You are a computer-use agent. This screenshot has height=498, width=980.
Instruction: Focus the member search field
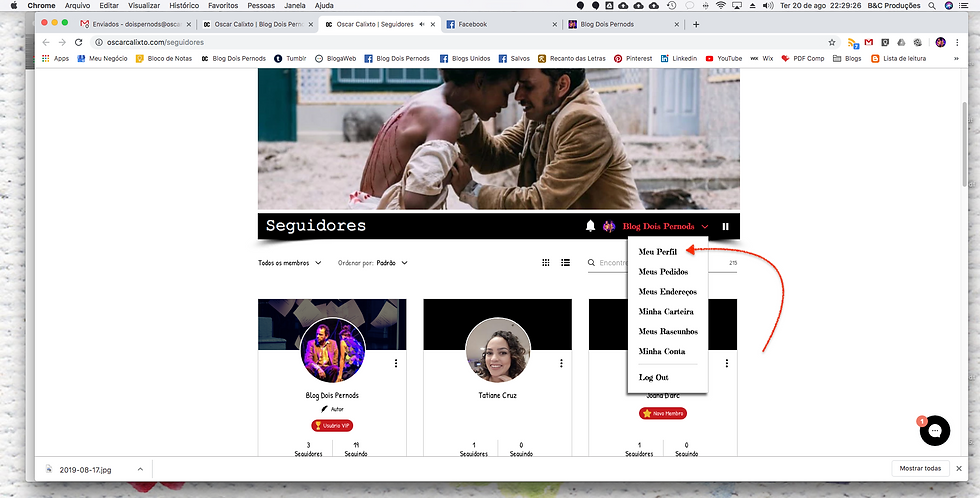tap(662, 263)
